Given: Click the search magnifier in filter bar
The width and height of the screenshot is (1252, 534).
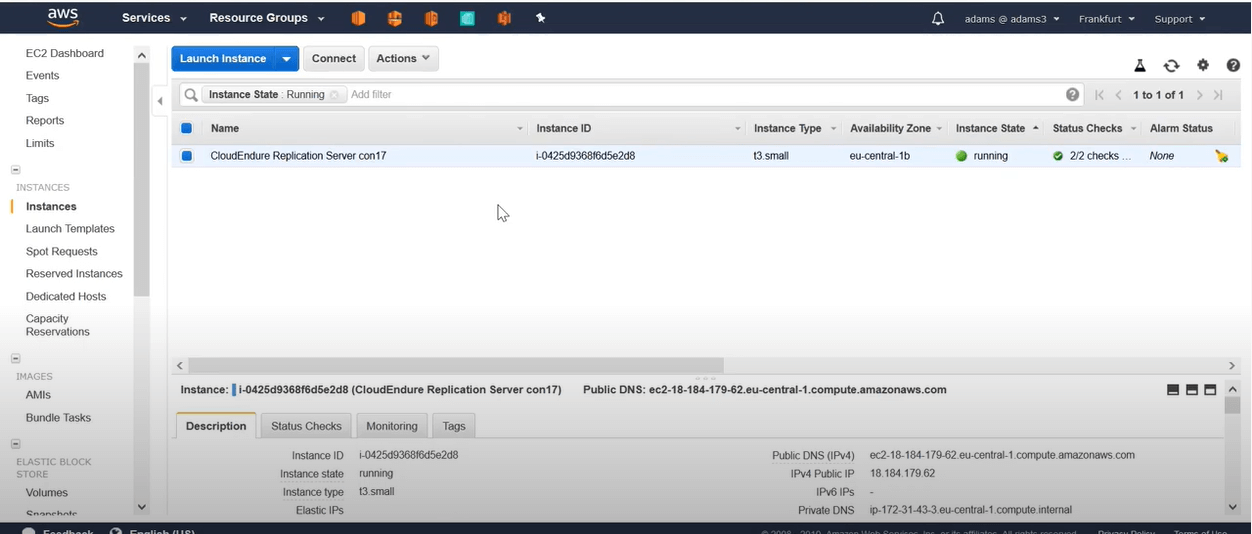Looking at the screenshot, I should pos(191,95).
